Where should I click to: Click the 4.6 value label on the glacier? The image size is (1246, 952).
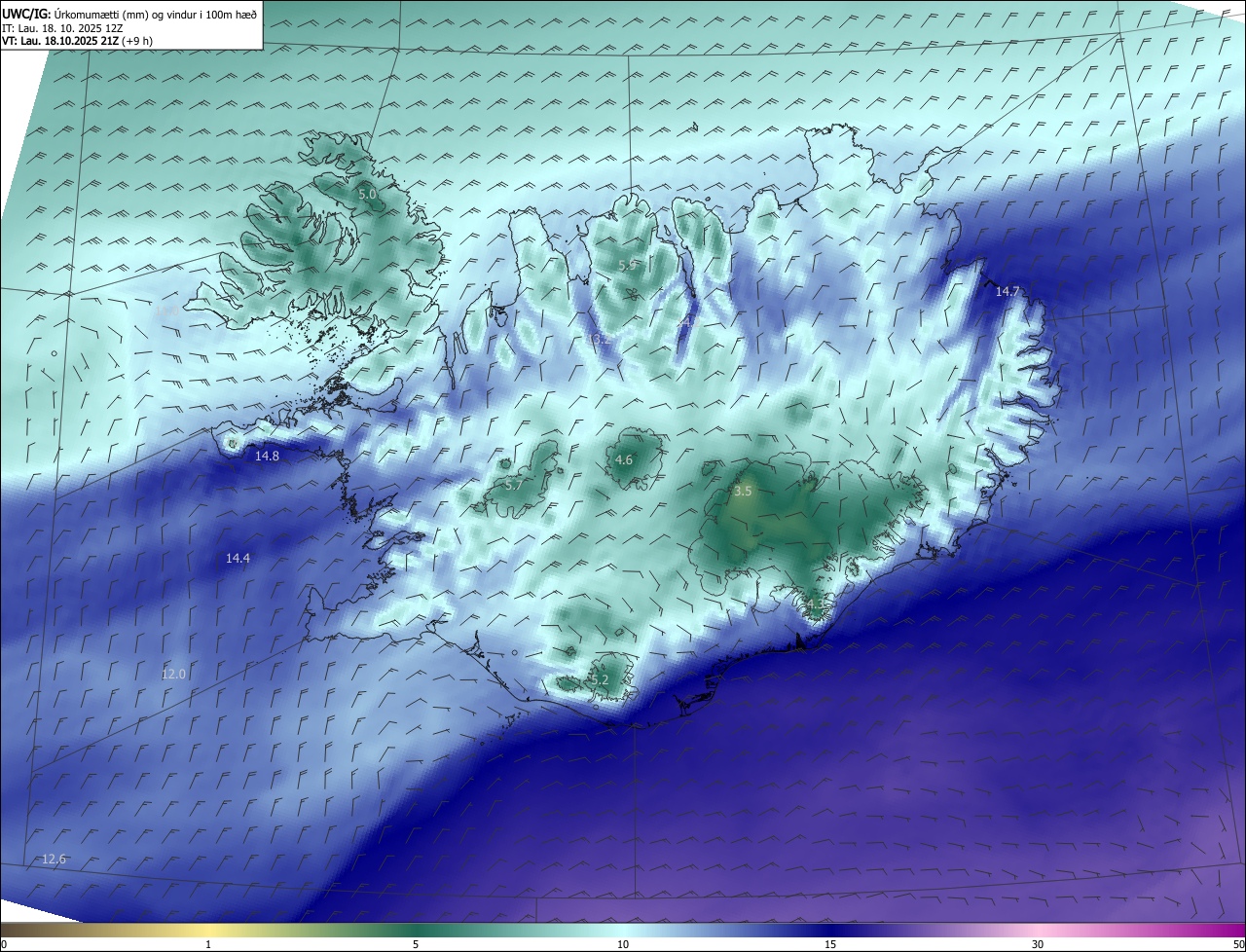point(624,459)
